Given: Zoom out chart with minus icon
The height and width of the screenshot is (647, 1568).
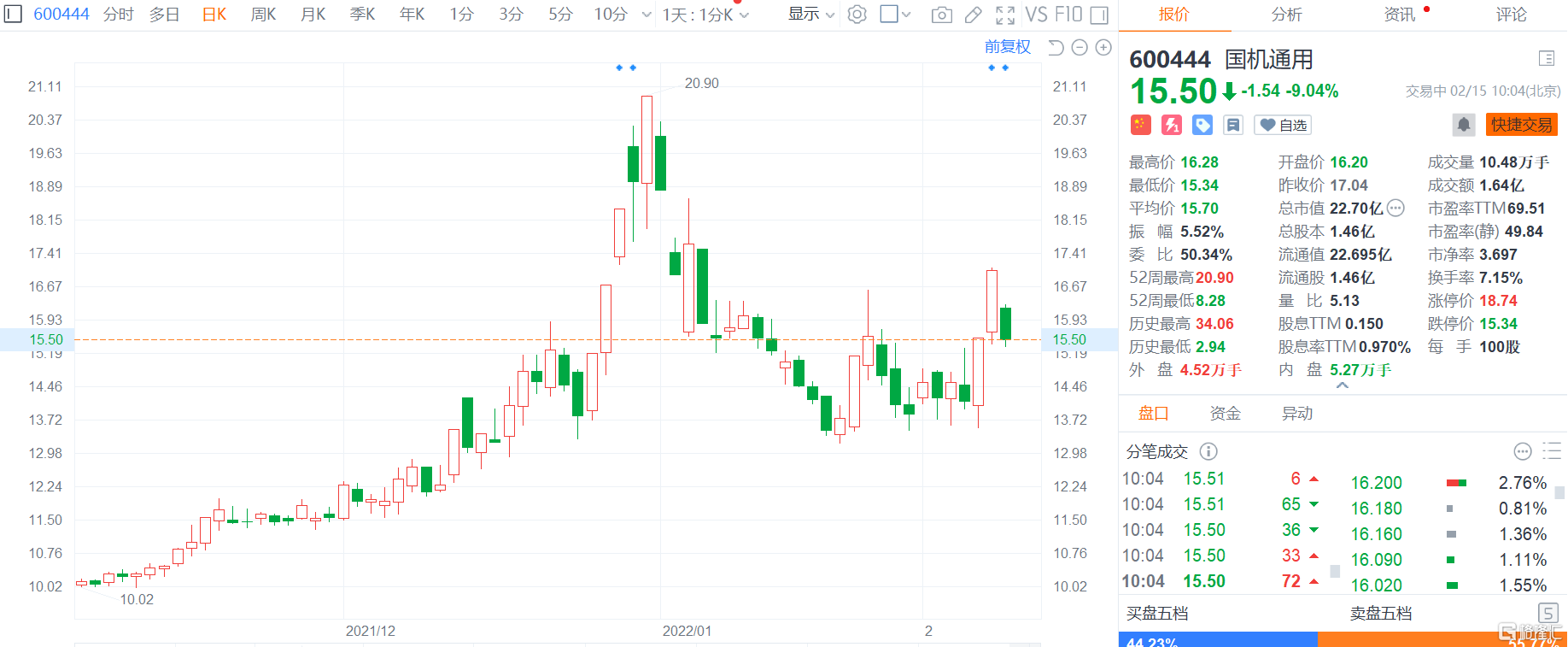Looking at the screenshot, I should (x=1079, y=48).
